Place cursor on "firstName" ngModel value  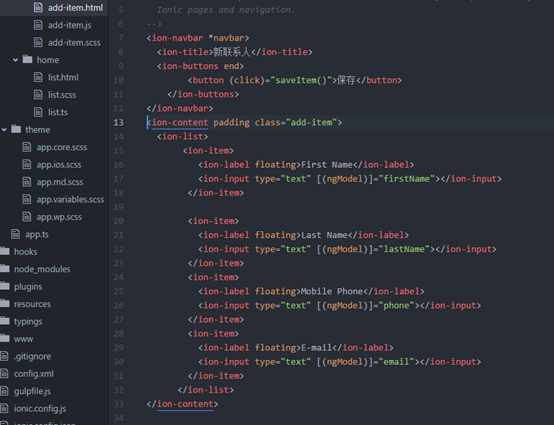click(x=407, y=179)
